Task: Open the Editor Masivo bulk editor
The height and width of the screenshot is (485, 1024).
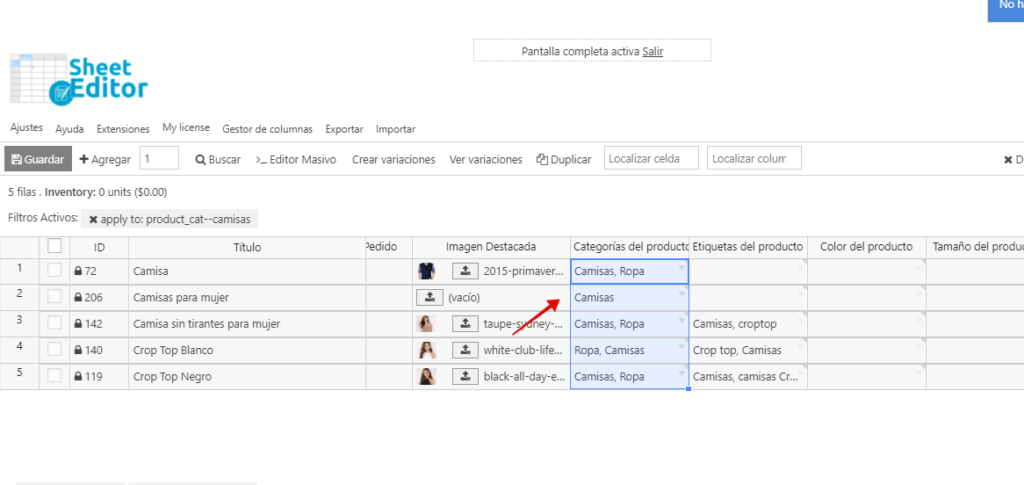Action: [x=296, y=159]
